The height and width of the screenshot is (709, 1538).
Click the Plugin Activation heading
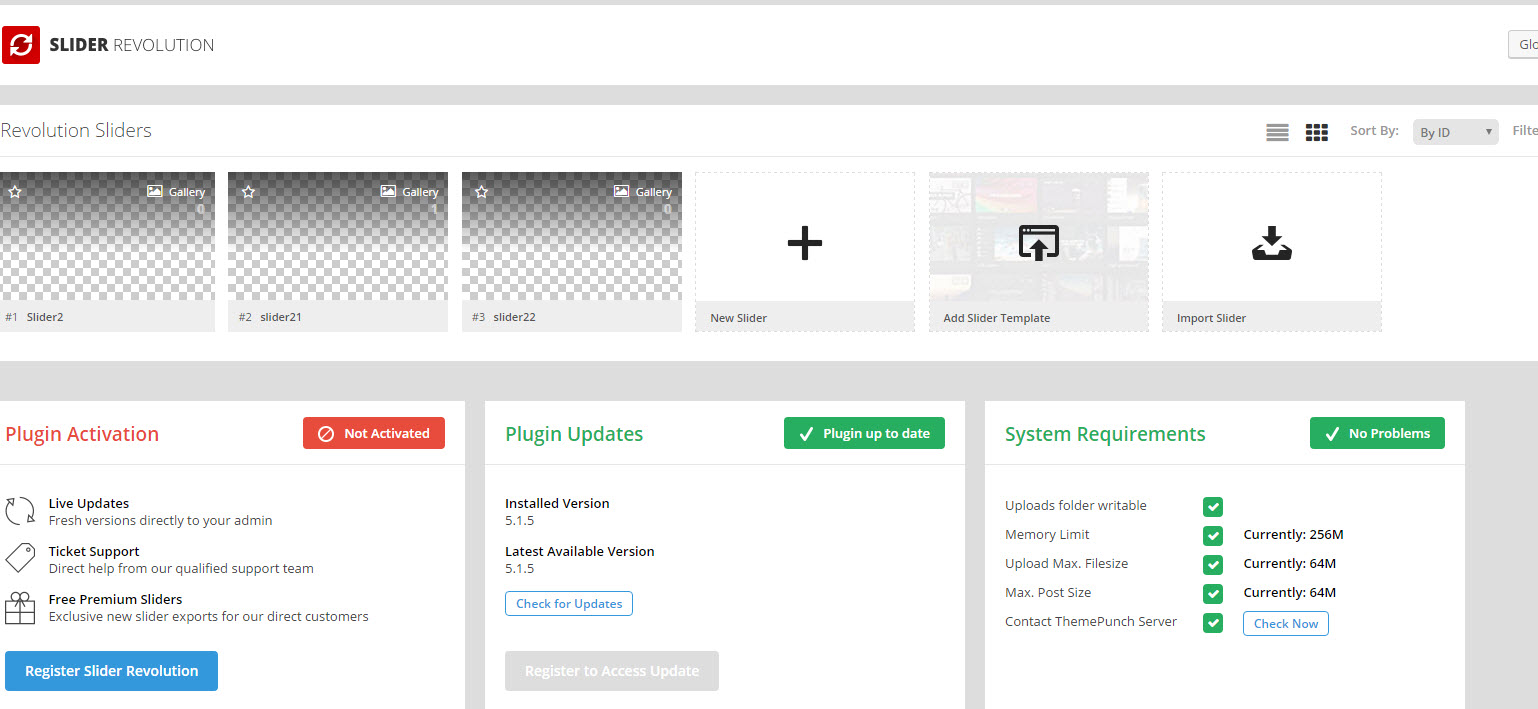82,434
